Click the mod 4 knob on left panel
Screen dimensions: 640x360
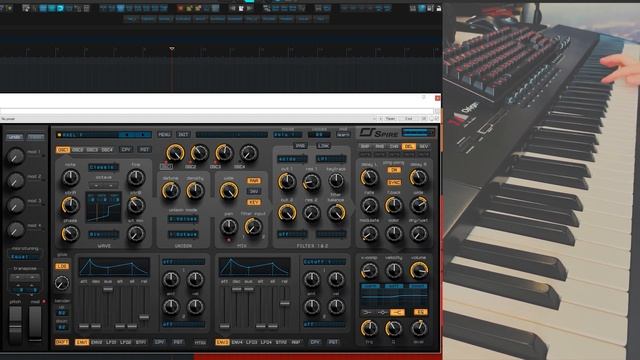coord(16,230)
